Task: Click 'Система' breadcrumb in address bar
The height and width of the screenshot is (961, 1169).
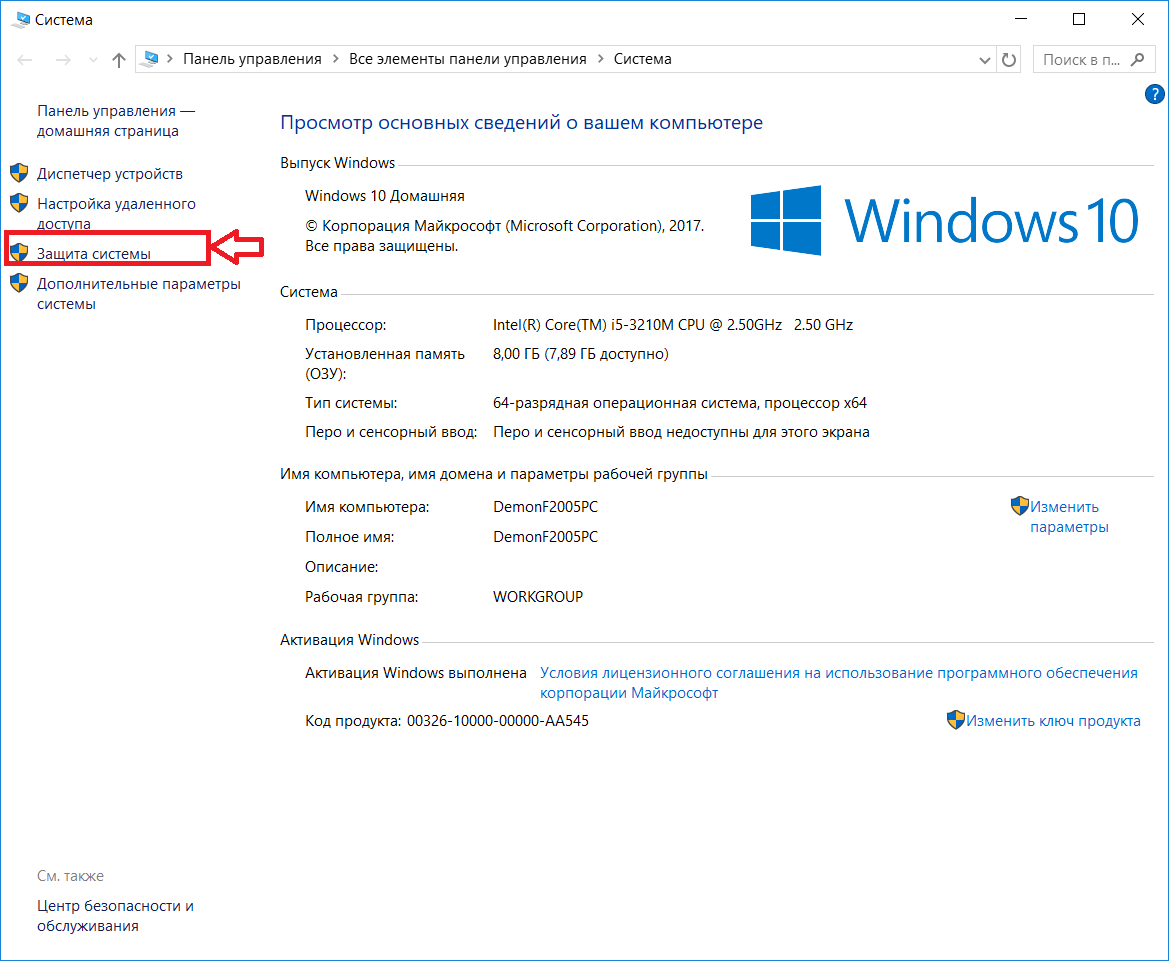Action: [643, 59]
